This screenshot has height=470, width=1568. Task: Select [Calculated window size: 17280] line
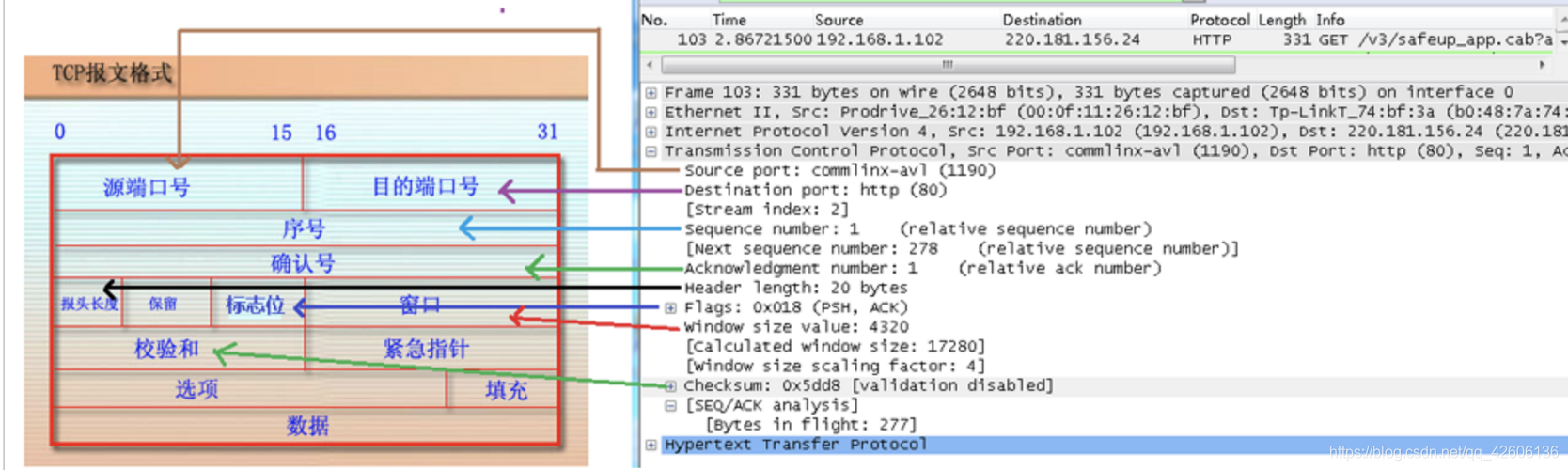835,347
